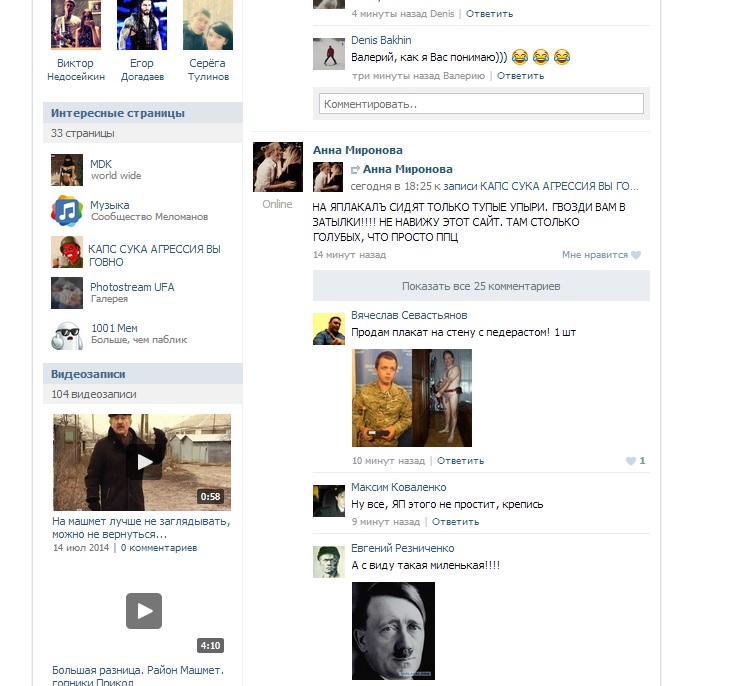Open the image attached to Вячеслав Севастьянов's comment
Screen dimensions: 730x686
(412, 398)
